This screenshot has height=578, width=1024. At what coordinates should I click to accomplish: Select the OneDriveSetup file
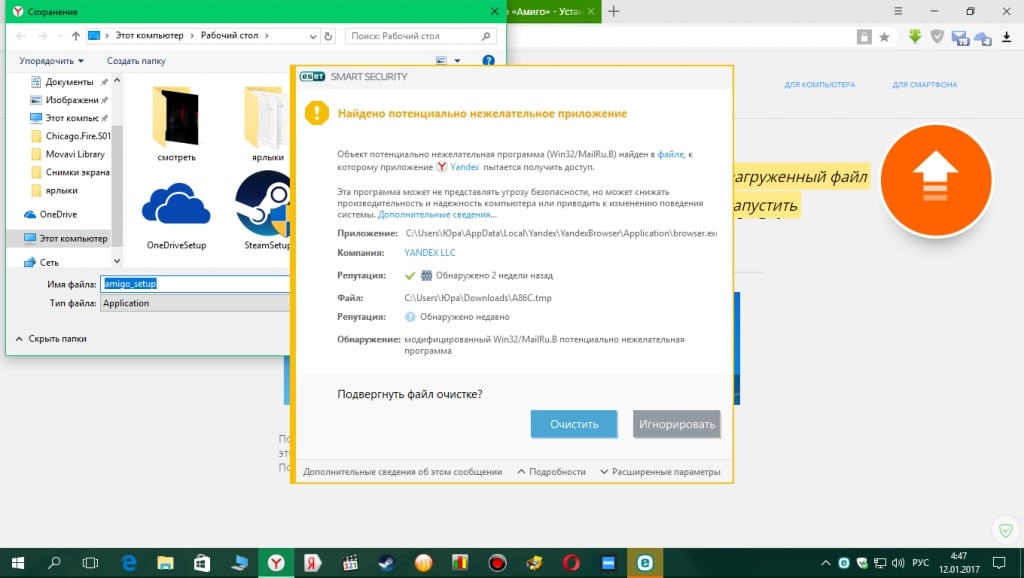(176, 214)
